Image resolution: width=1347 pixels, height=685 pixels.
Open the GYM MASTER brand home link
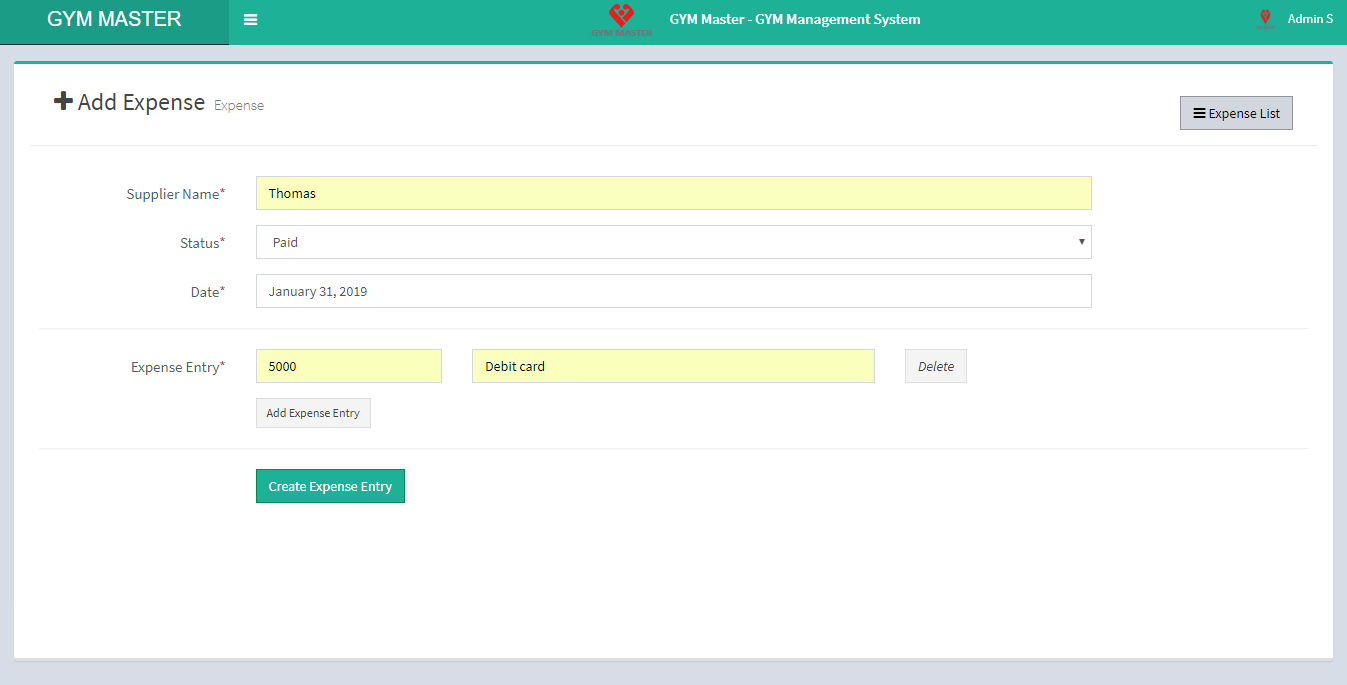coord(114,20)
